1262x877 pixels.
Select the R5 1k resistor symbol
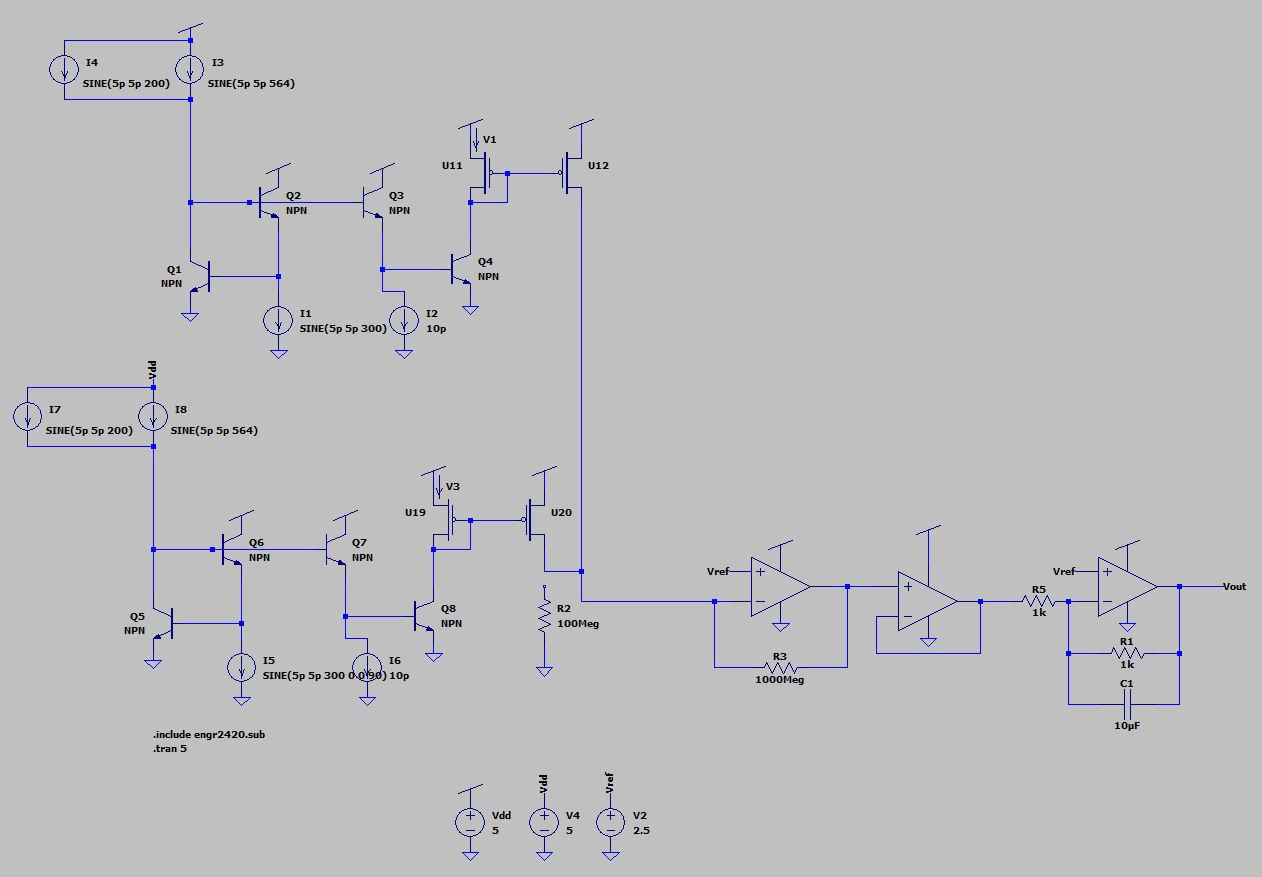pos(1038,601)
